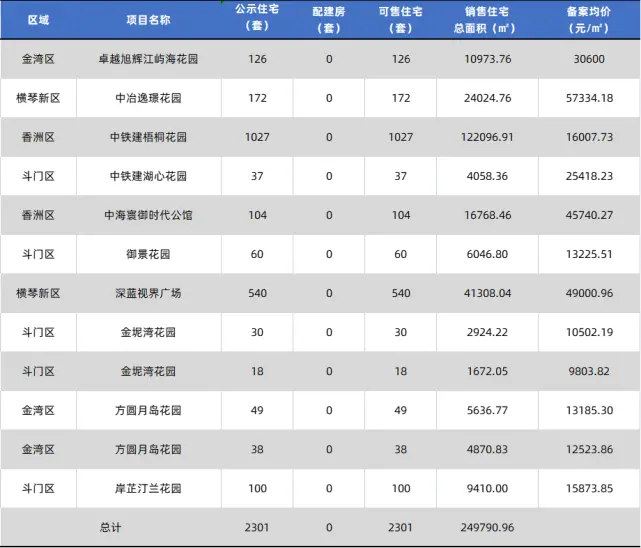Click the area value 122096.91
The height and width of the screenshot is (548, 641).
(x=487, y=137)
